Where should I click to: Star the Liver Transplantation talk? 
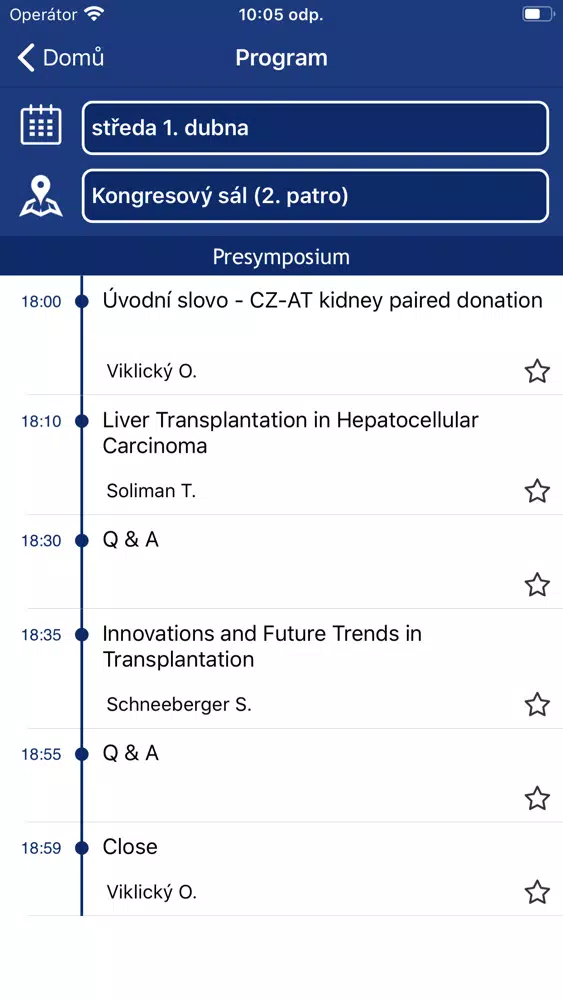(537, 490)
